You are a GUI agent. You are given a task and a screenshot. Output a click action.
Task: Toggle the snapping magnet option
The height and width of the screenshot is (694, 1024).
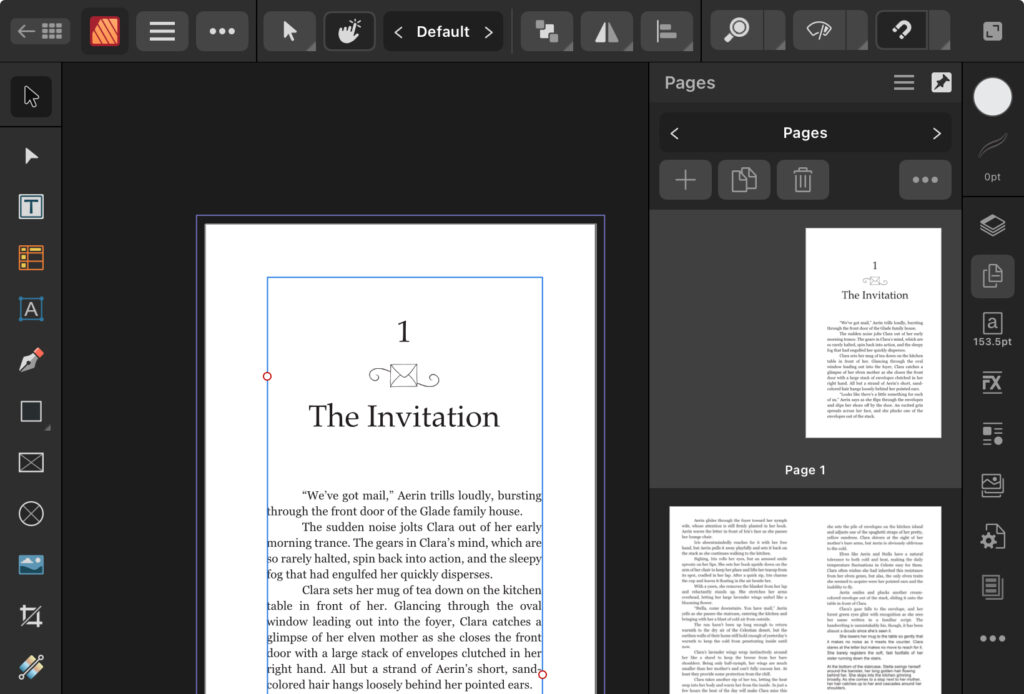(x=901, y=31)
